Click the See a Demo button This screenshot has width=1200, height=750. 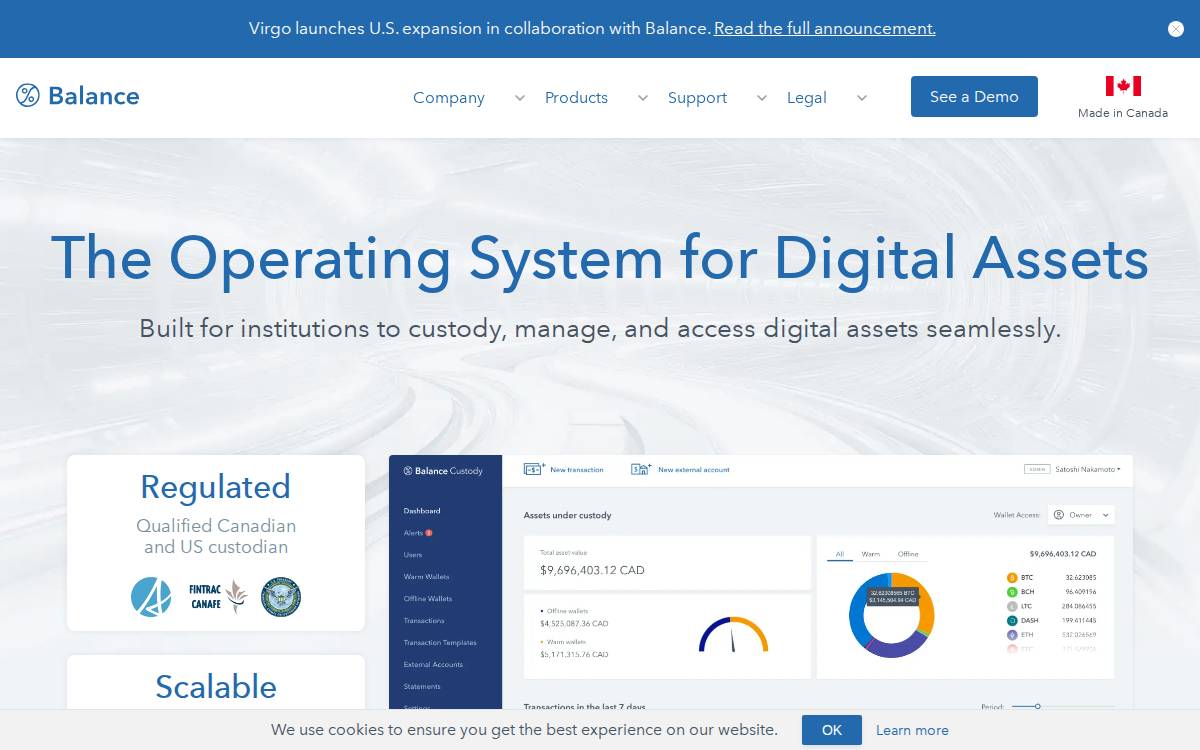tap(974, 97)
